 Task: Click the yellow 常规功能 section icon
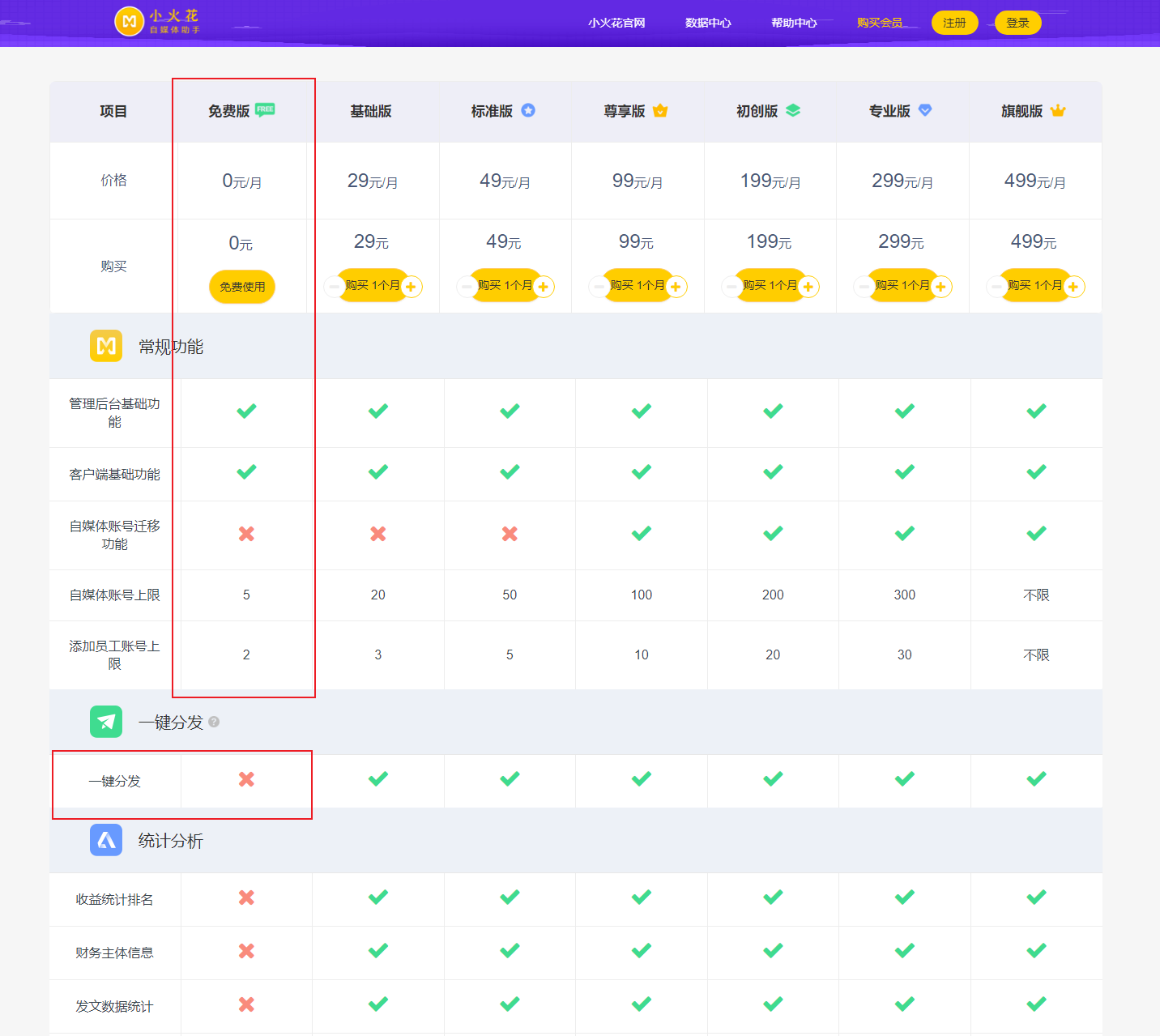point(106,347)
